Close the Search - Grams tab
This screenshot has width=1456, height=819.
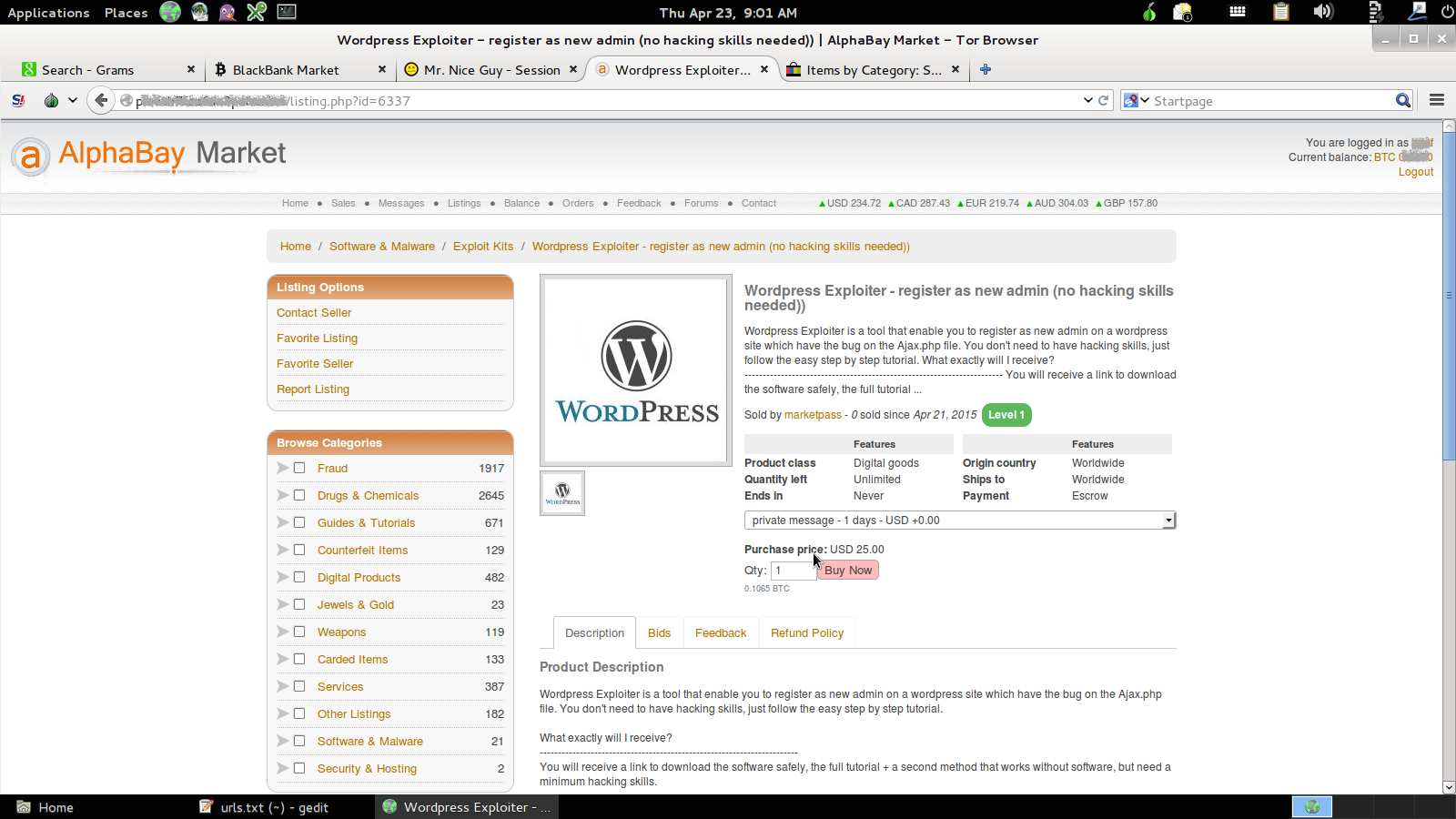(190, 69)
